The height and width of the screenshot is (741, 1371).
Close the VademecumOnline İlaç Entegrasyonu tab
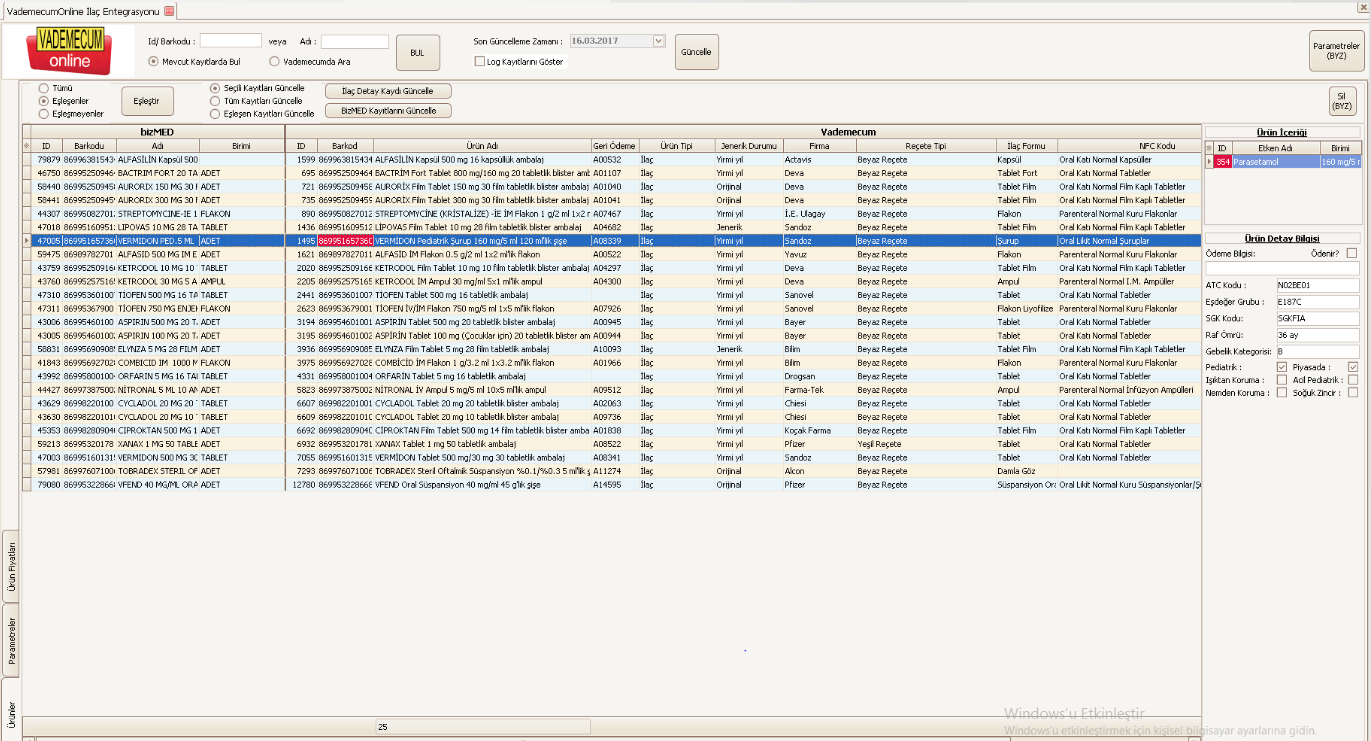pyautogui.click(x=169, y=10)
